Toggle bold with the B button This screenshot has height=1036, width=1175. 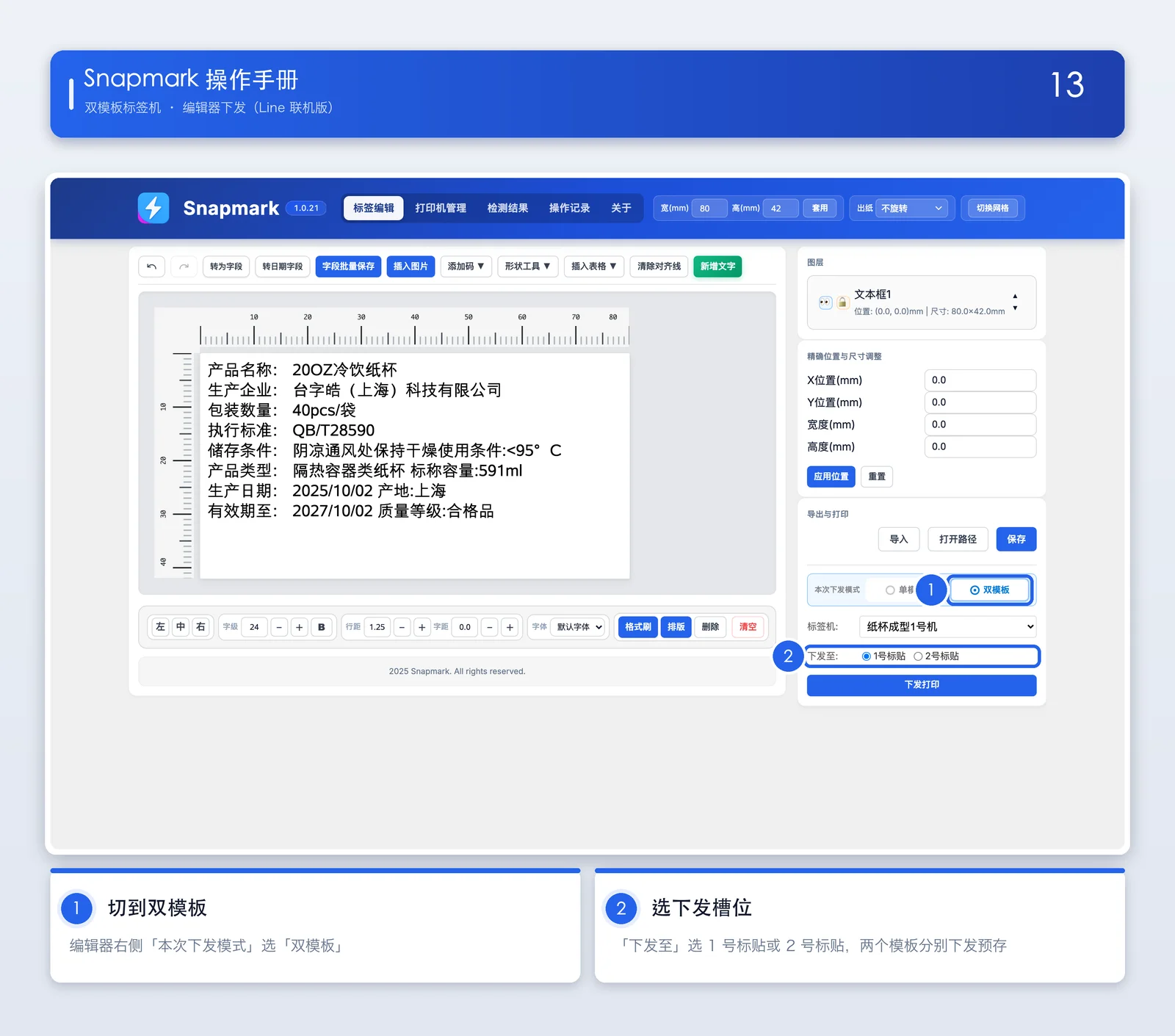coord(321,627)
